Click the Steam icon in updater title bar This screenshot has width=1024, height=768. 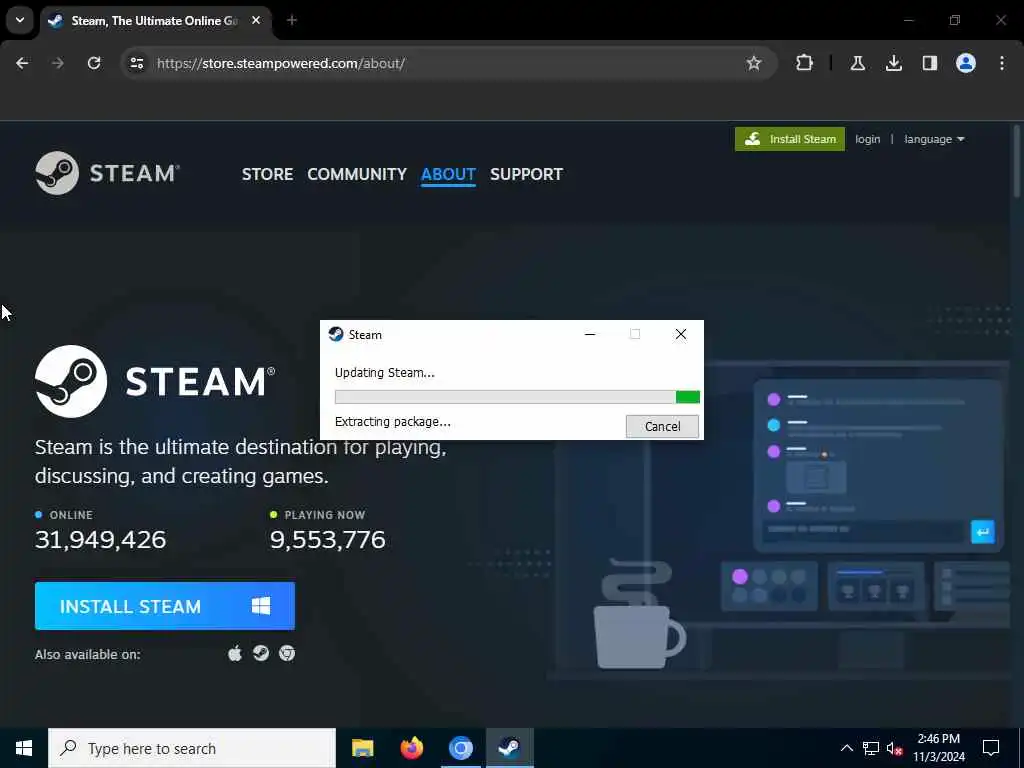coord(336,334)
